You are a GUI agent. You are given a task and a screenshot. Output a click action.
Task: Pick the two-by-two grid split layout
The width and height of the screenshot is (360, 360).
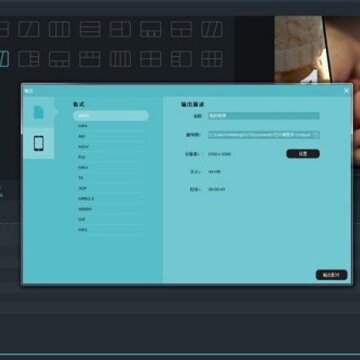coord(151,59)
